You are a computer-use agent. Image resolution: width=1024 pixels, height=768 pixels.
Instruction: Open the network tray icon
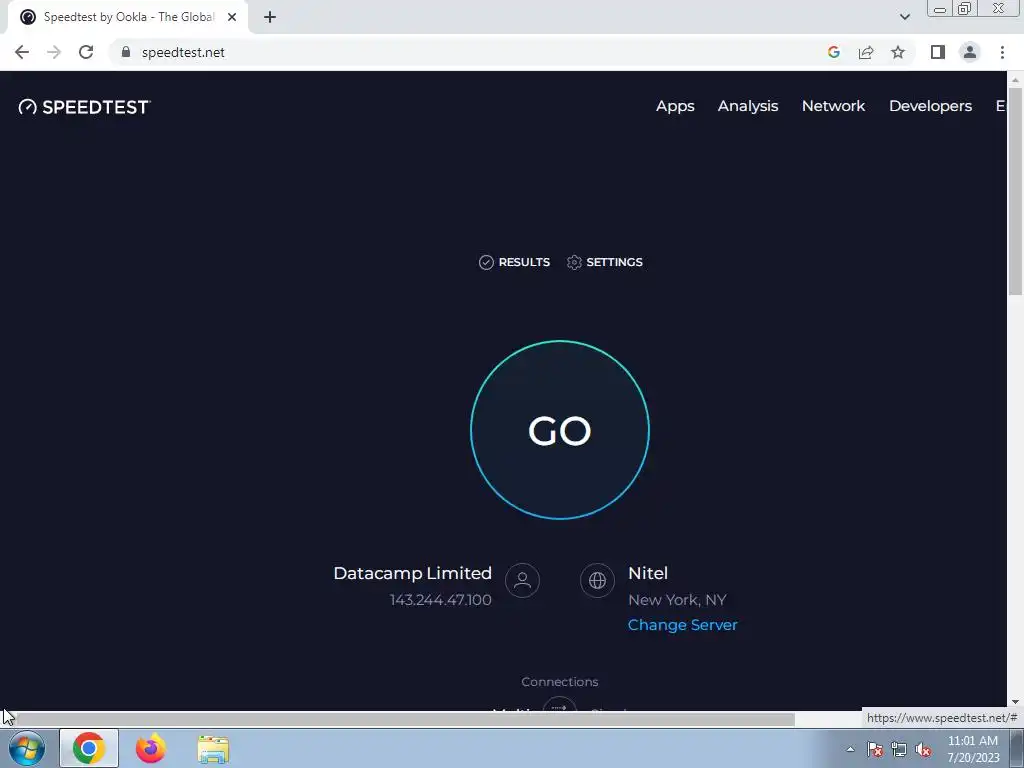coord(899,750)
